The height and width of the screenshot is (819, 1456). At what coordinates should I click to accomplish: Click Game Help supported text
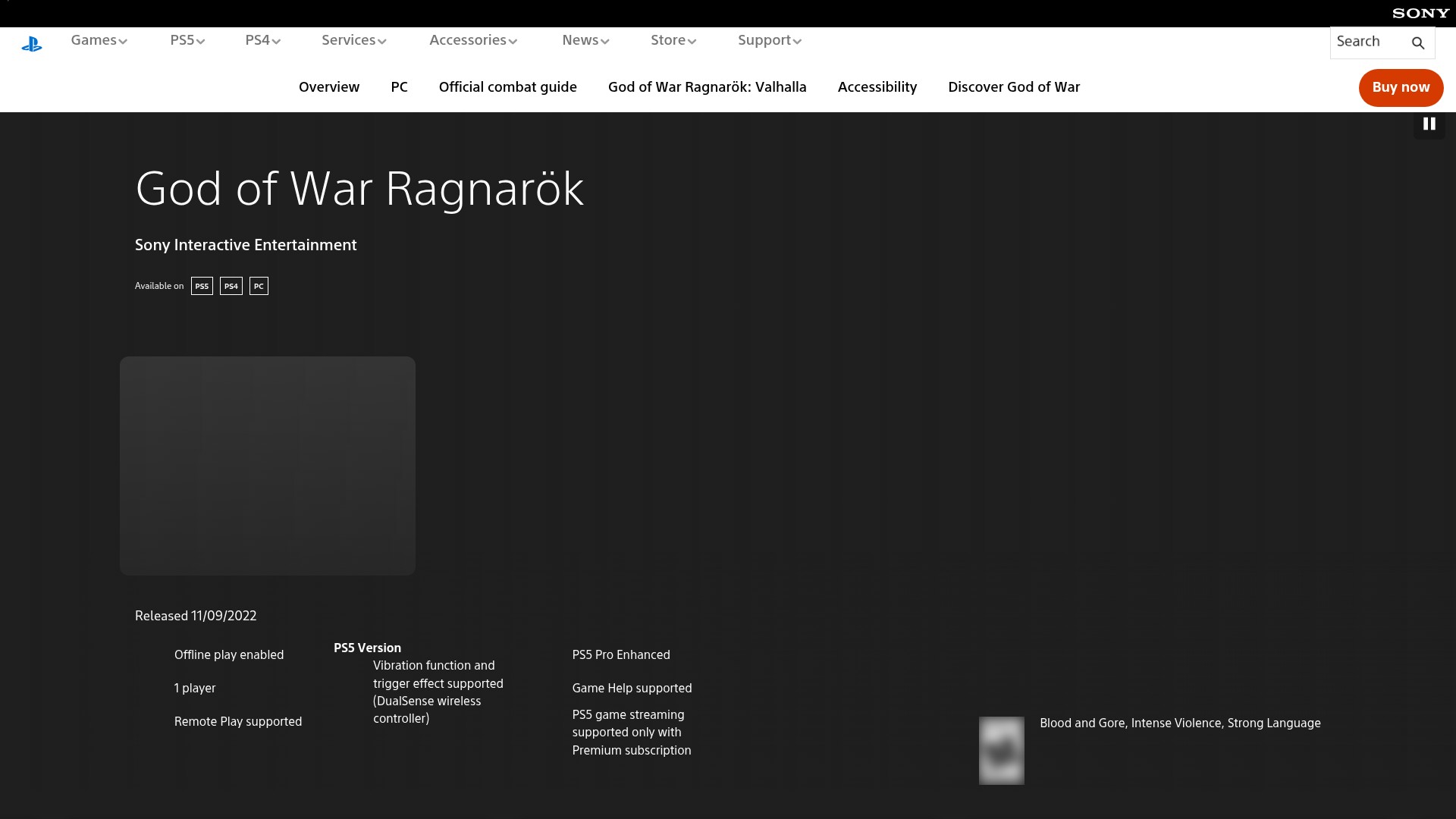click(632, 689)
